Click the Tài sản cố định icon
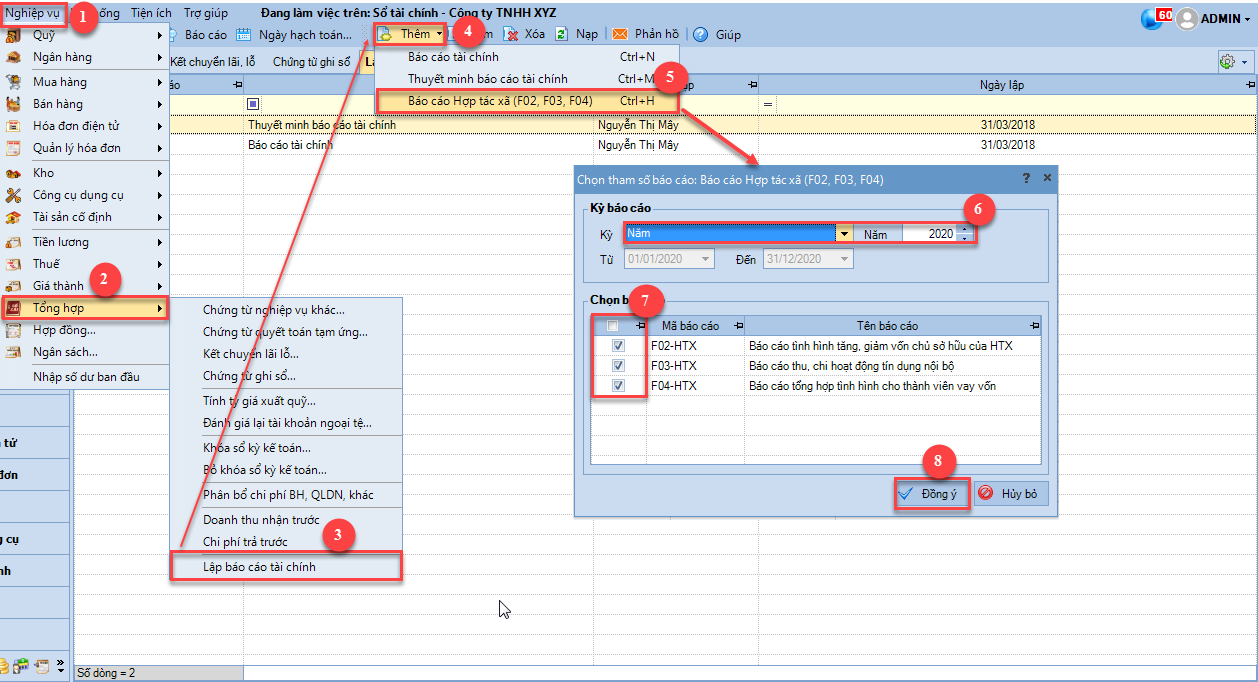 pyautogui.click(x=14, y=217)
